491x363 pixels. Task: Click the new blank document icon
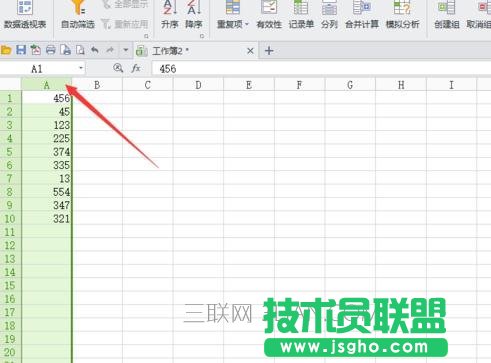[x=80, y=50]
